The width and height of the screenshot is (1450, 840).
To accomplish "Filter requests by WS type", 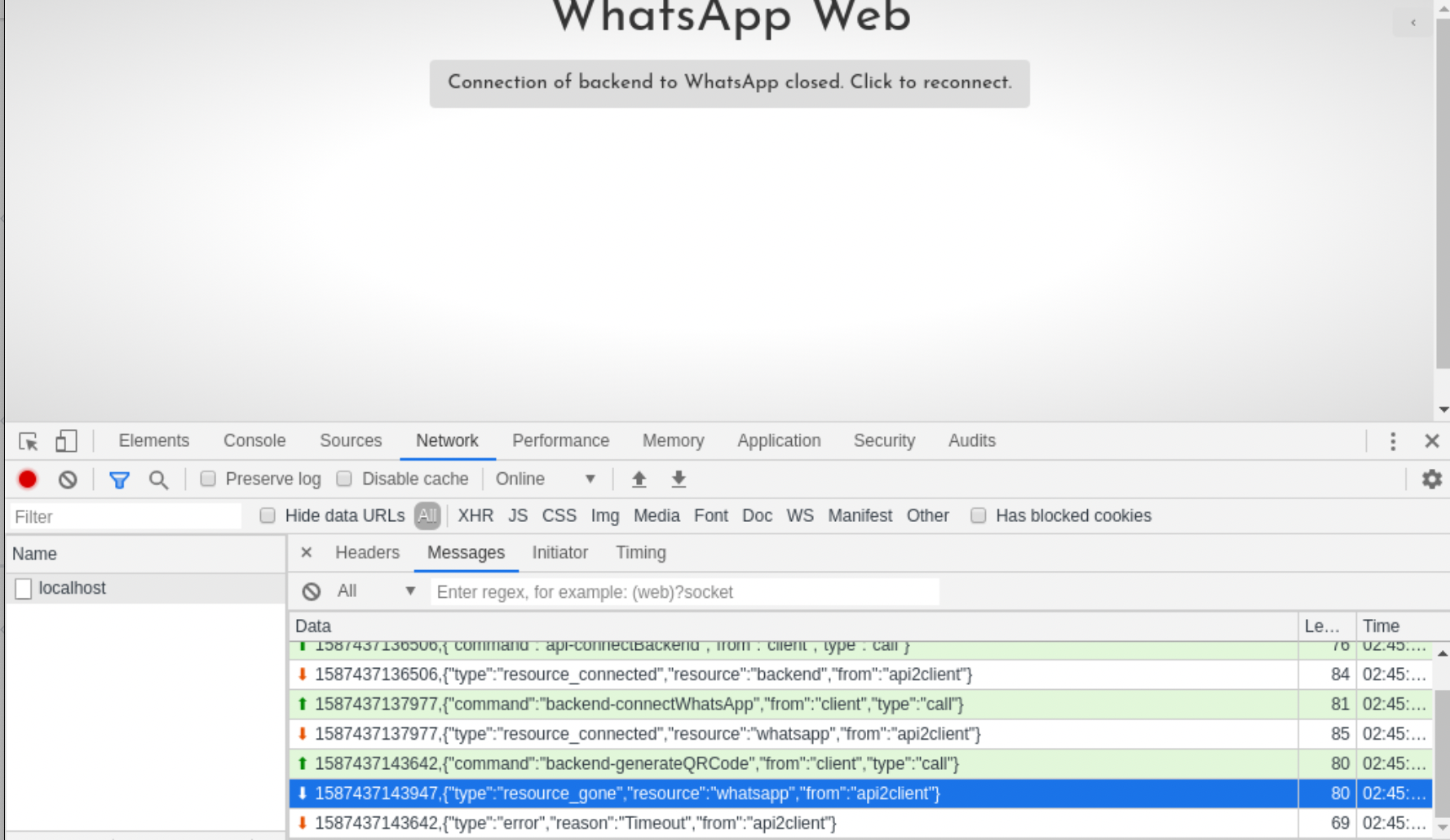I will click(x=800, y=516).
